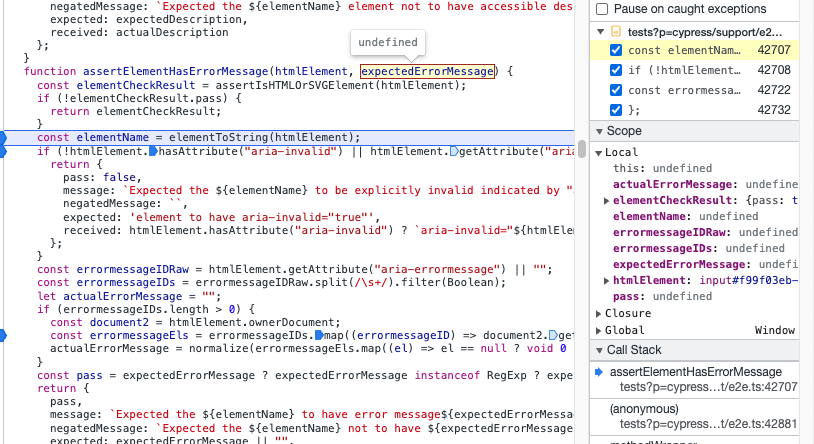
Task: Collapse the Call Stack section
Action: pyautogui.click(x=599, y=351)
